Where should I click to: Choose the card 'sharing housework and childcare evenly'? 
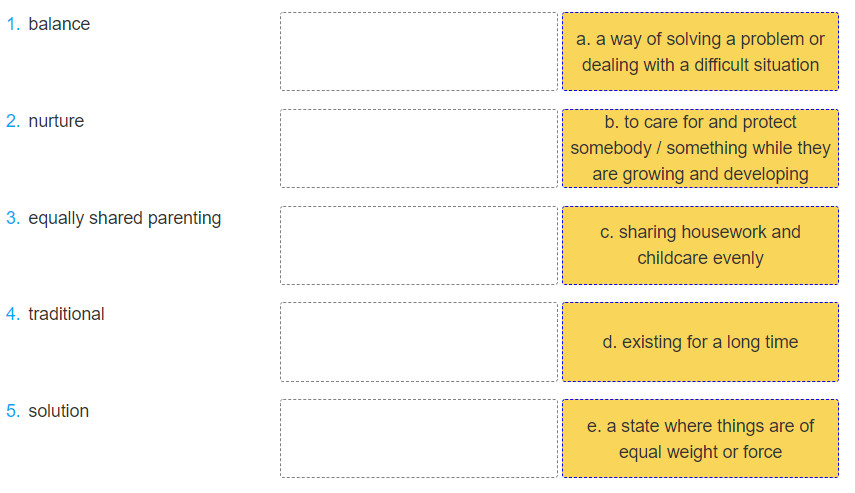(700, 245)
